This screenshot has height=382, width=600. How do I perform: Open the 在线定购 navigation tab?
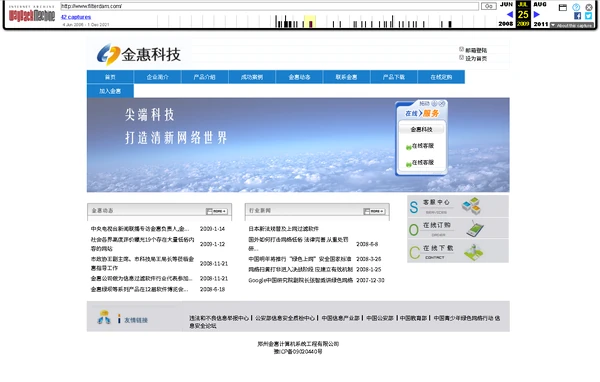pyautogui.click(x=441, y=77)
